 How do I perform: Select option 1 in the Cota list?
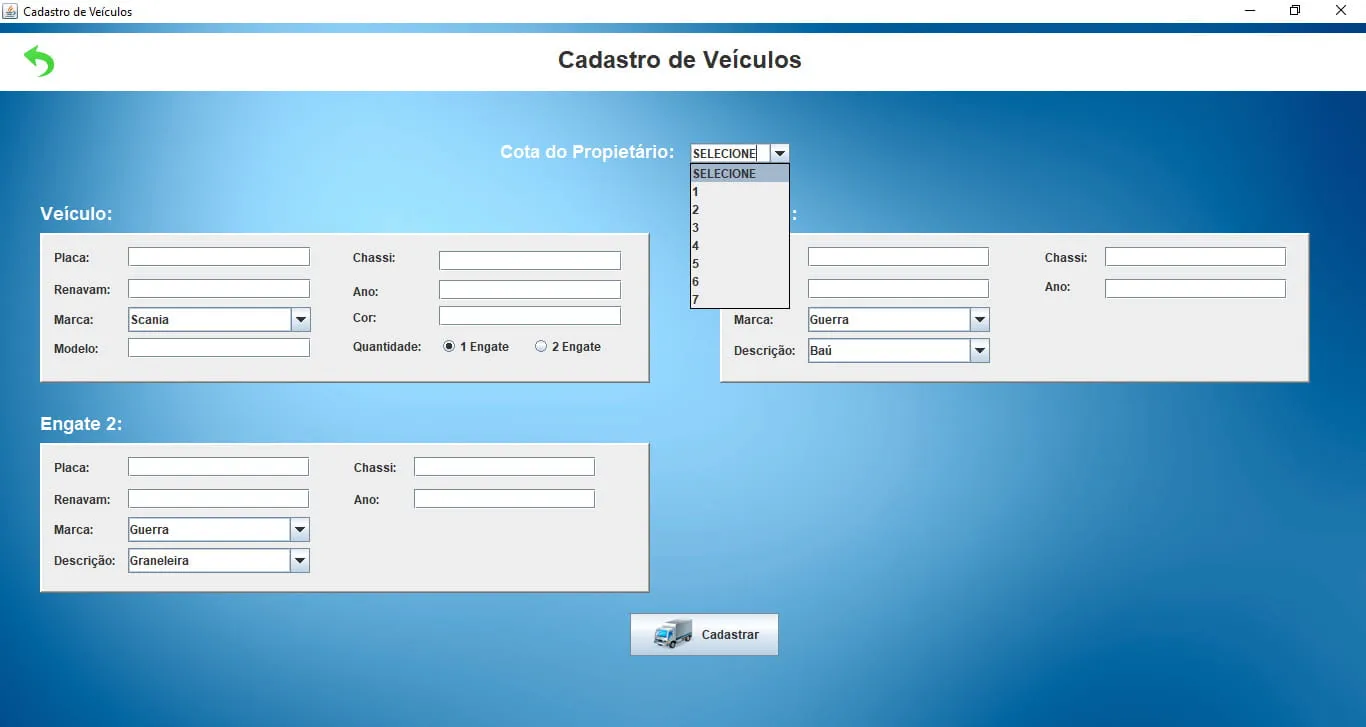pyautogui.click(x=740, y=192)
